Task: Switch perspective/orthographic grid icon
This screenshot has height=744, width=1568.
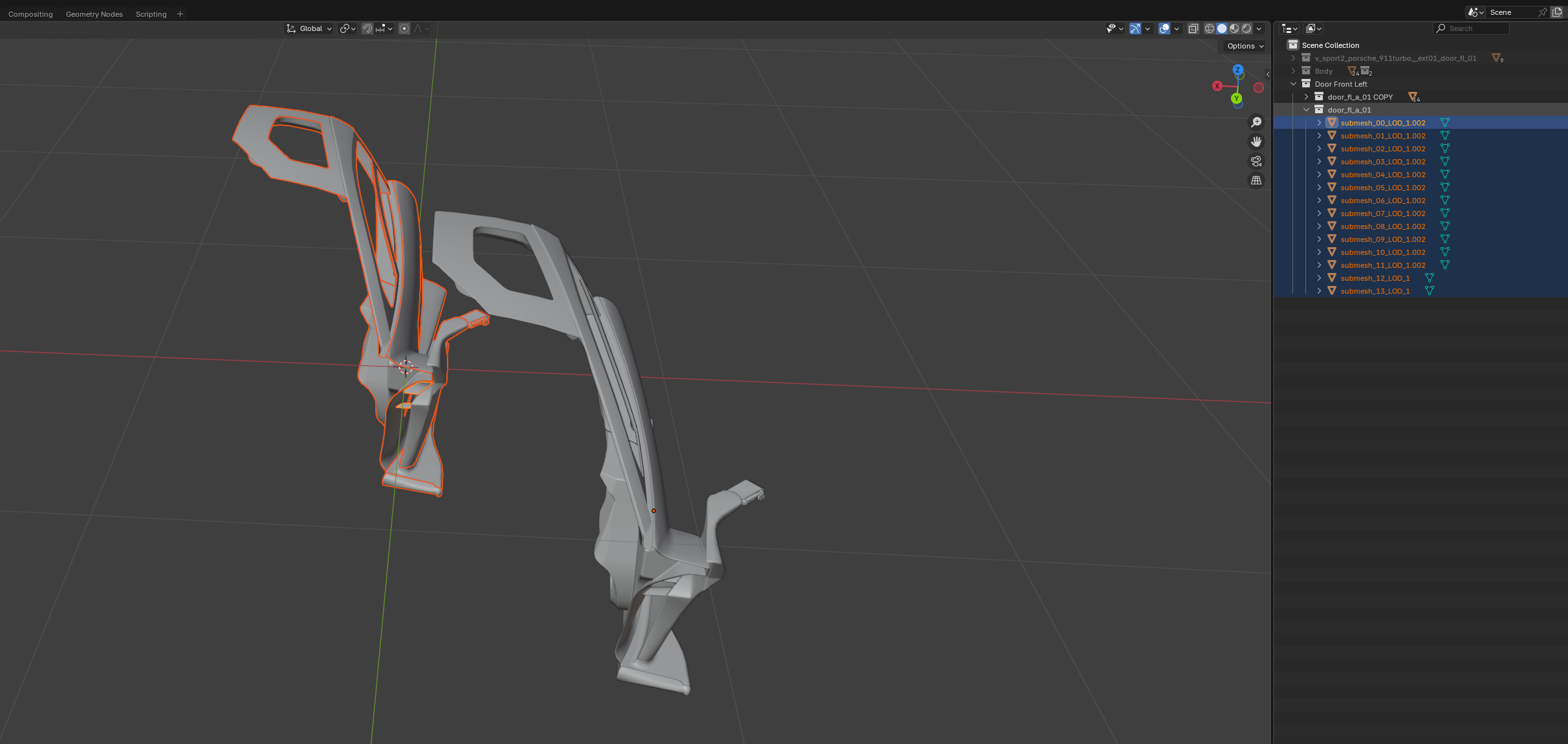Action: 1256,181
